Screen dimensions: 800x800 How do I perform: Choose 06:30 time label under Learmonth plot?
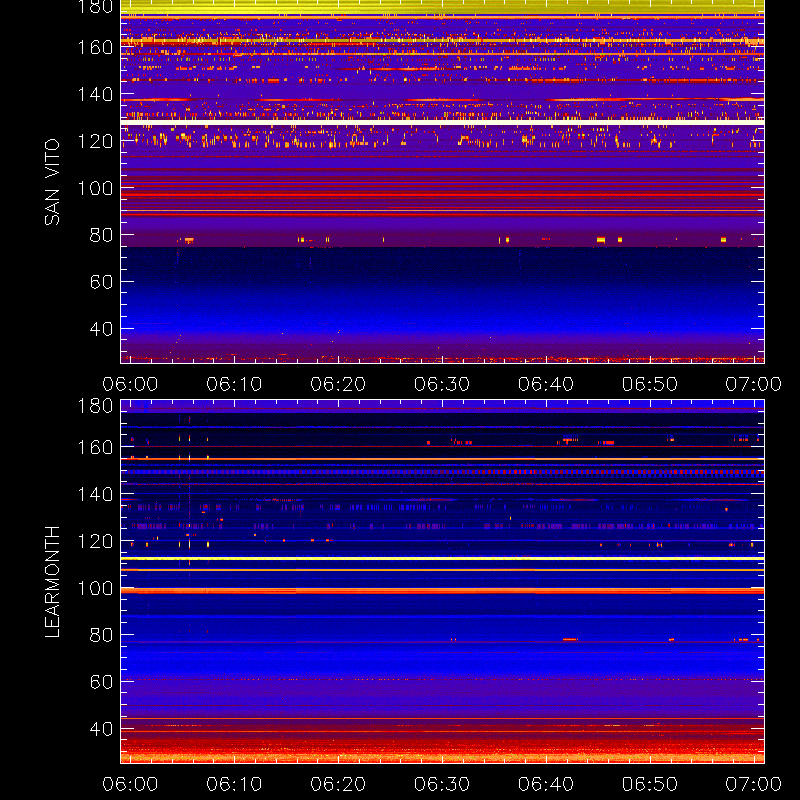442,784
